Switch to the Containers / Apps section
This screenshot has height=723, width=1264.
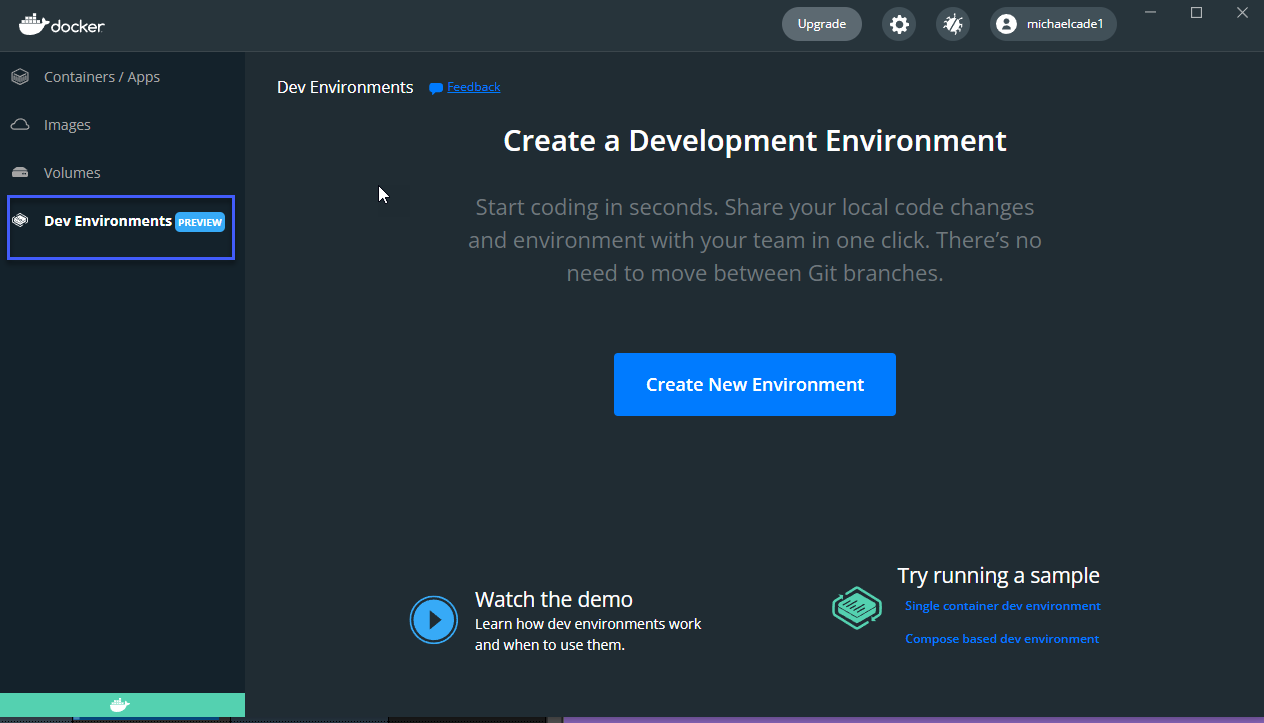pyautogui.click(x=101, y=76)
